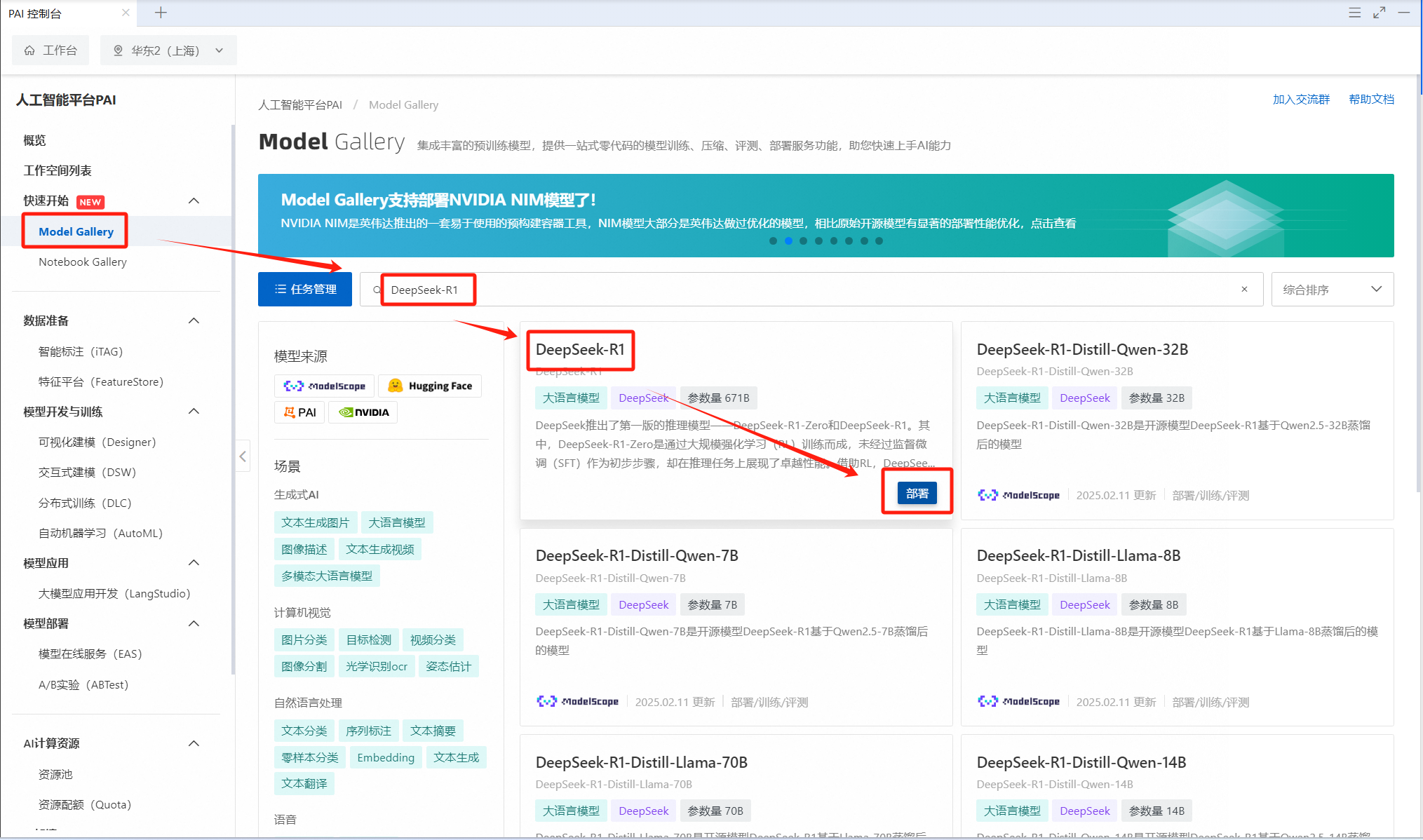
Task: Collapse the 数据准备 sidebar section
Action: [x=194, y=320]
